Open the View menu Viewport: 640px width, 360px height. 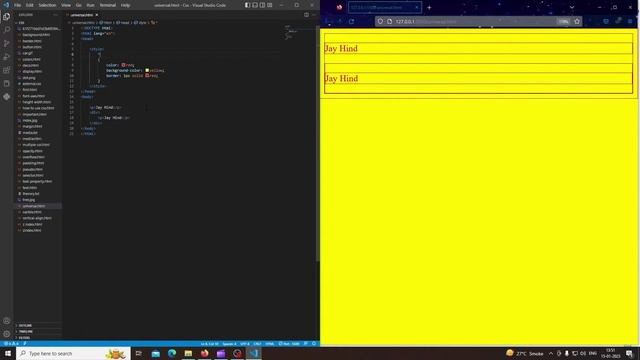click(x=66, y=5)
